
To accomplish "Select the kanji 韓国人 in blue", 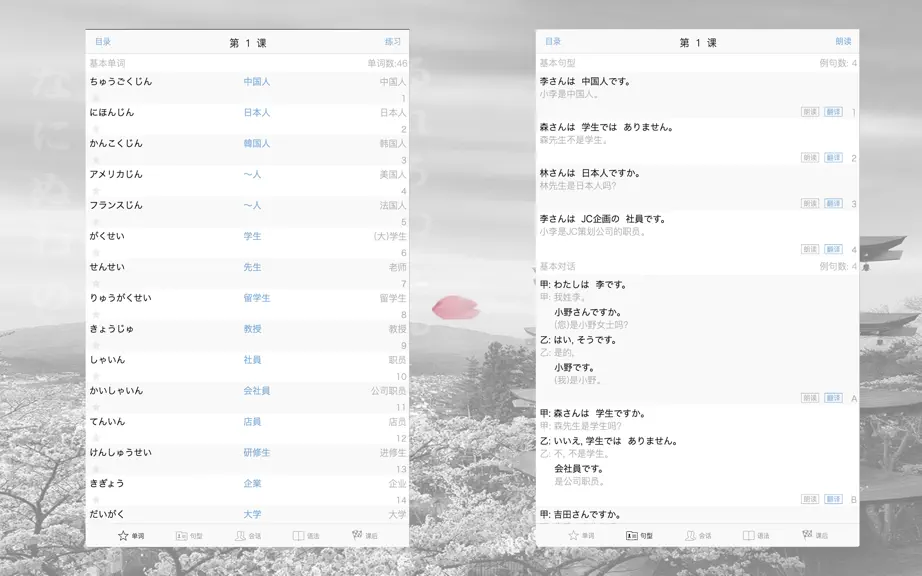I will click(x=257, y=143).
